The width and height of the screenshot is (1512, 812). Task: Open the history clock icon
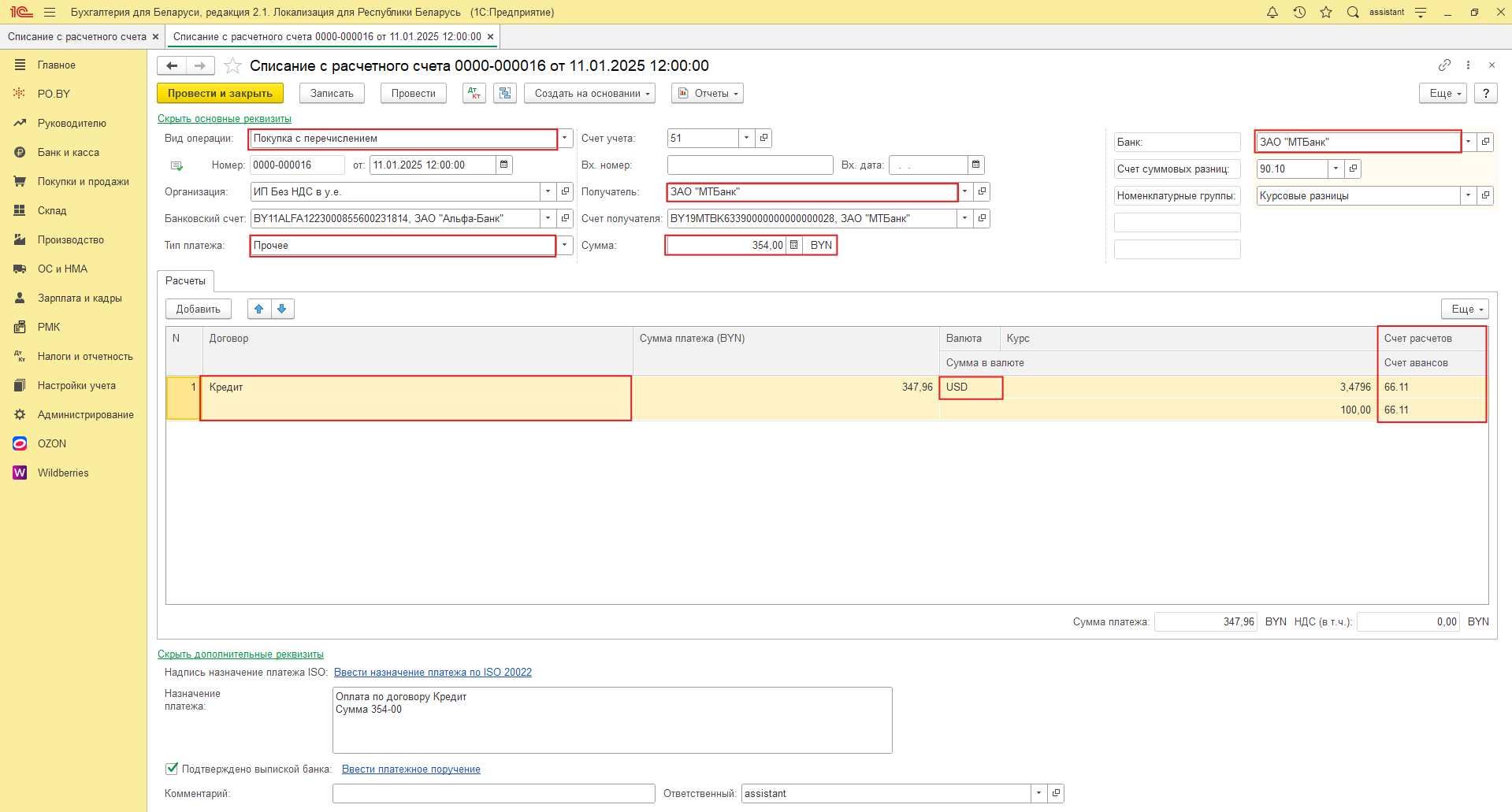click(x=1299, y=12)
